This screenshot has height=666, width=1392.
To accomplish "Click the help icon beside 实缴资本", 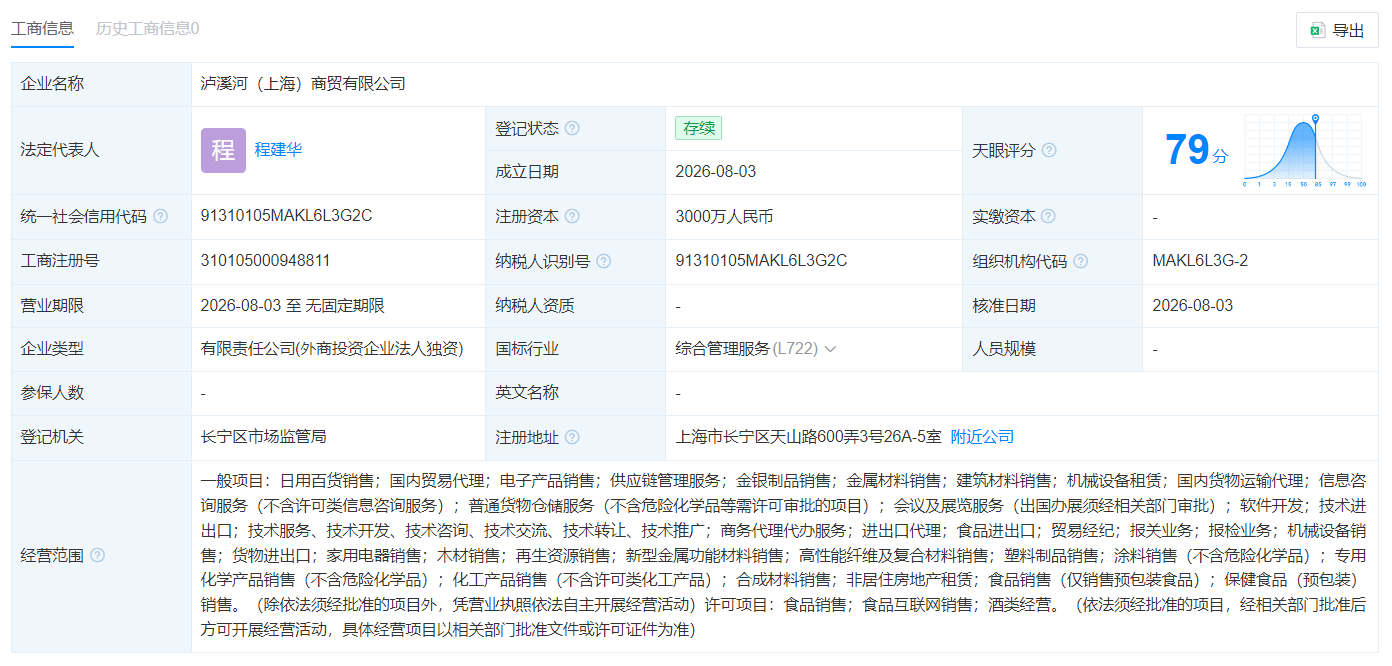I will point(1049,216).
